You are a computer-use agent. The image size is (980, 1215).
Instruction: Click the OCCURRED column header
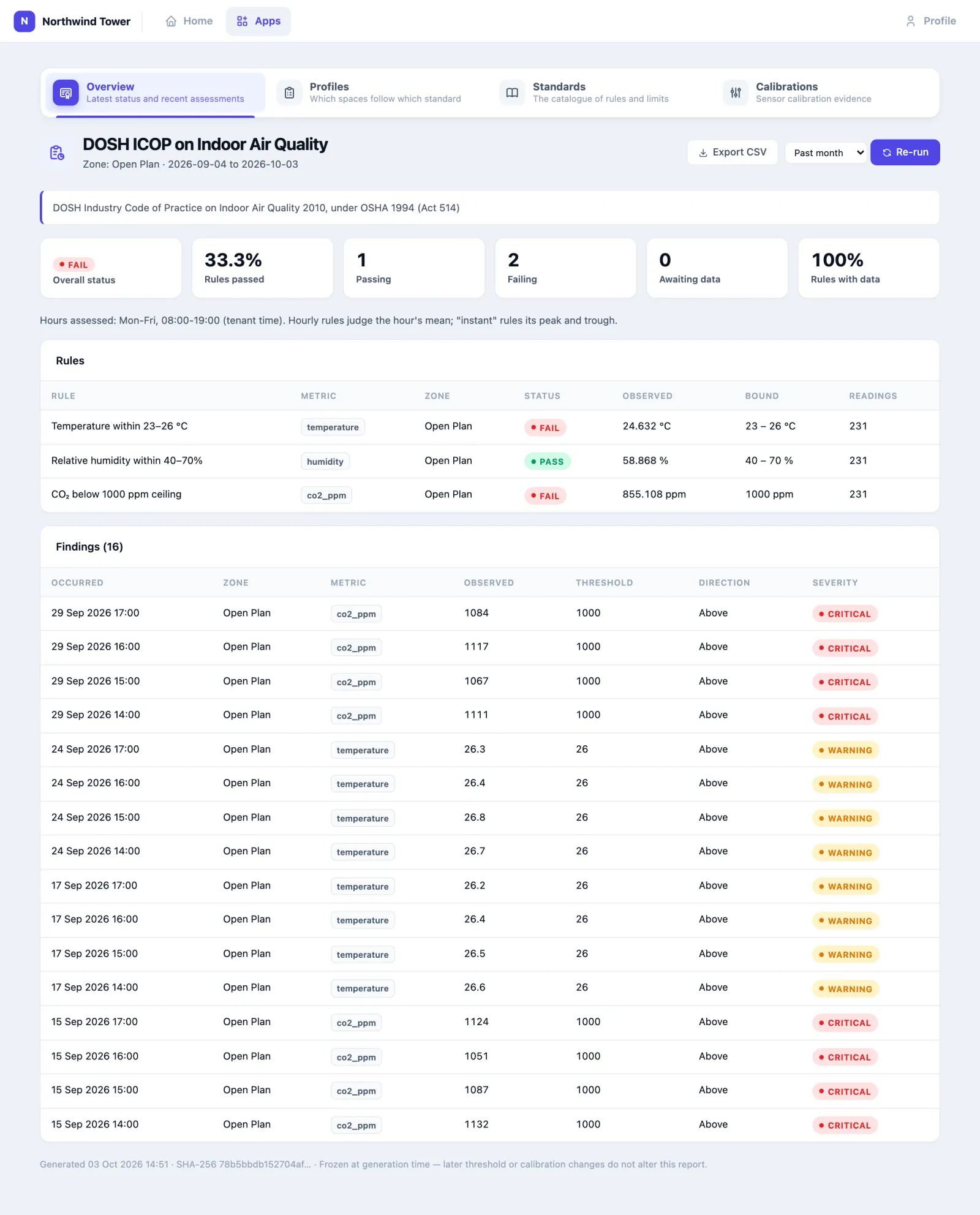[x=77, y=582]
